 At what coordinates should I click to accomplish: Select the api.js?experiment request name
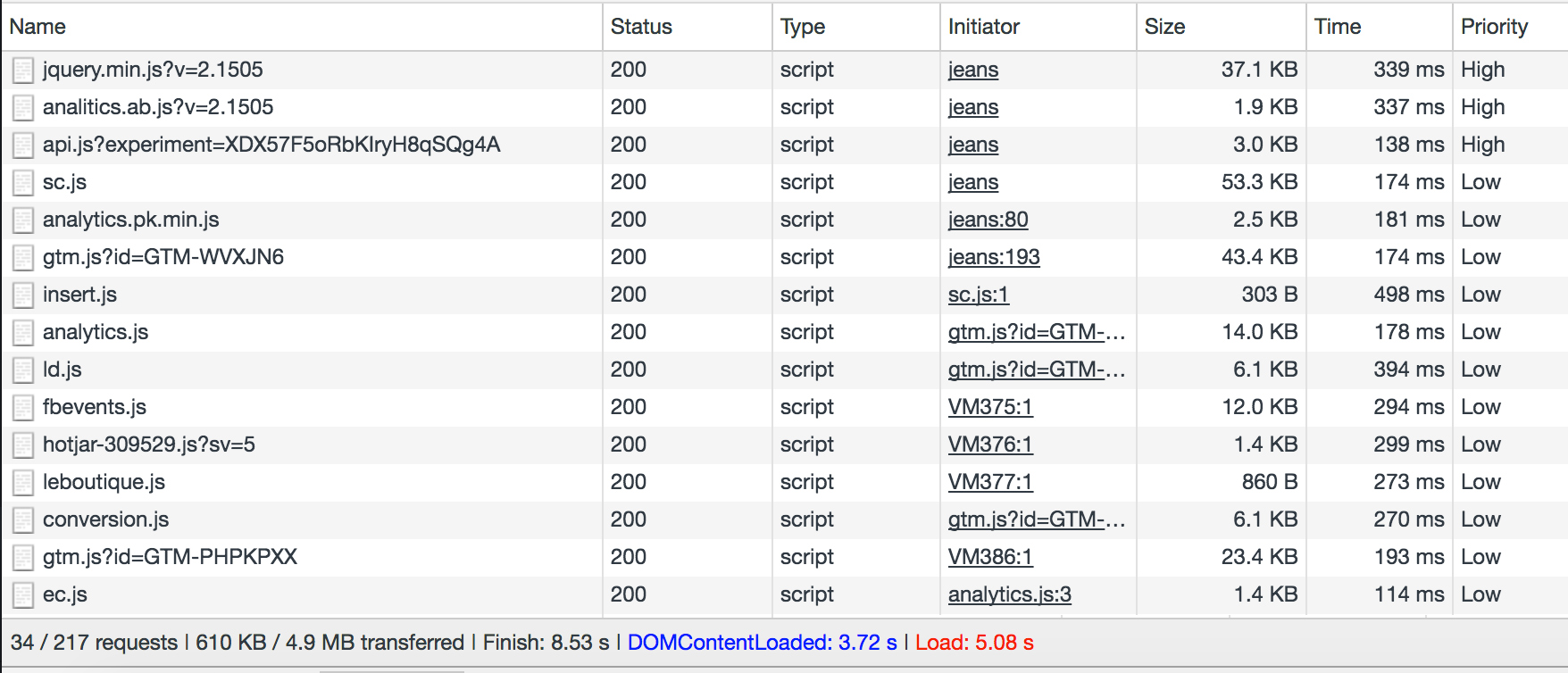(x=271, y=145)
